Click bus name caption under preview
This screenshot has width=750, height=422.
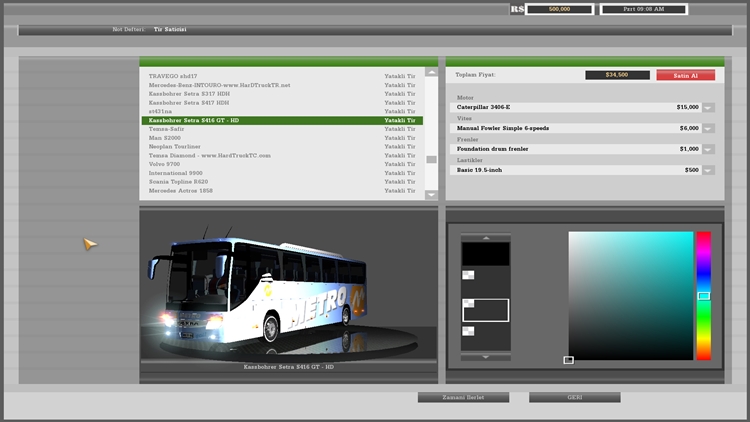(x=288, y=367)
